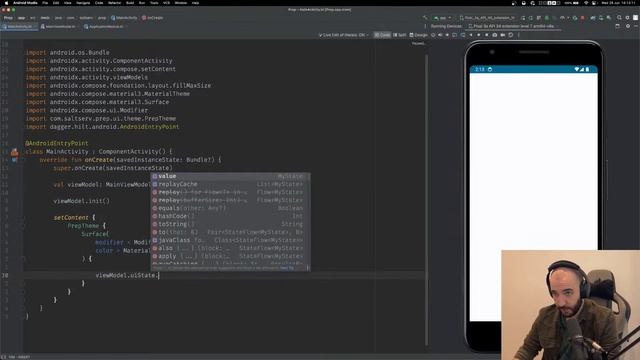Click the build hammer icon
This screenshot has height=360, width=640.
pyautogui.click(x=425, y=18)
